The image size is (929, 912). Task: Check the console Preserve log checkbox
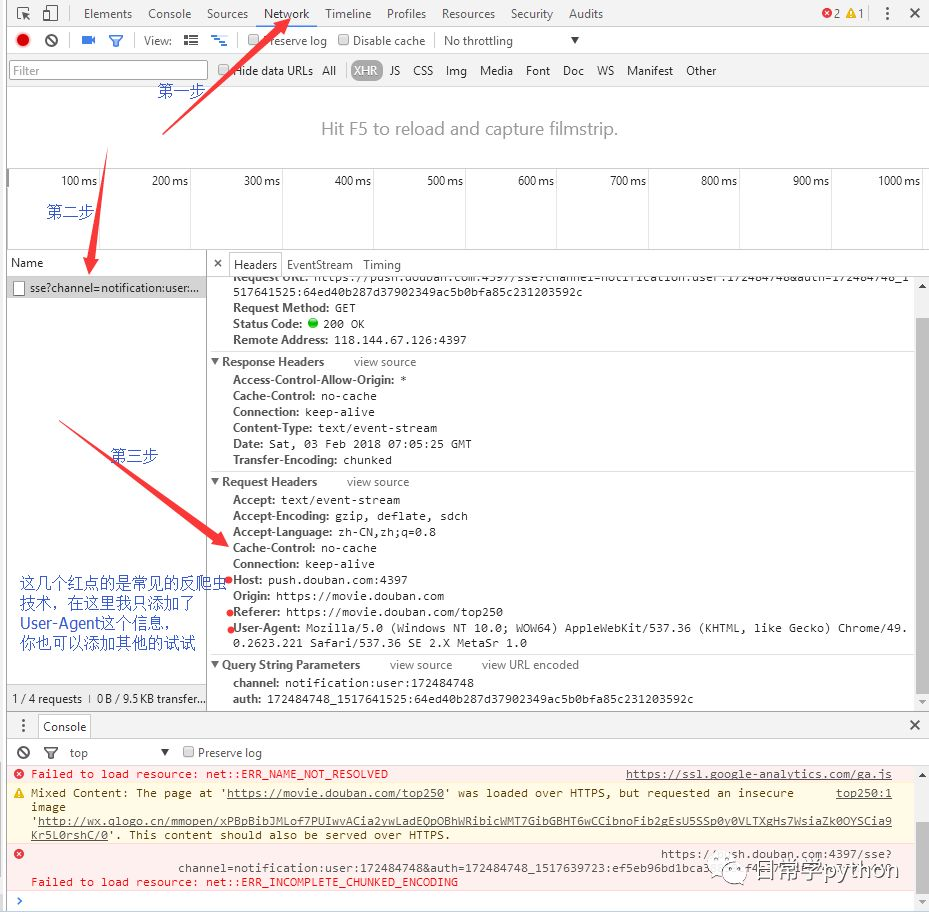[188, 751]
